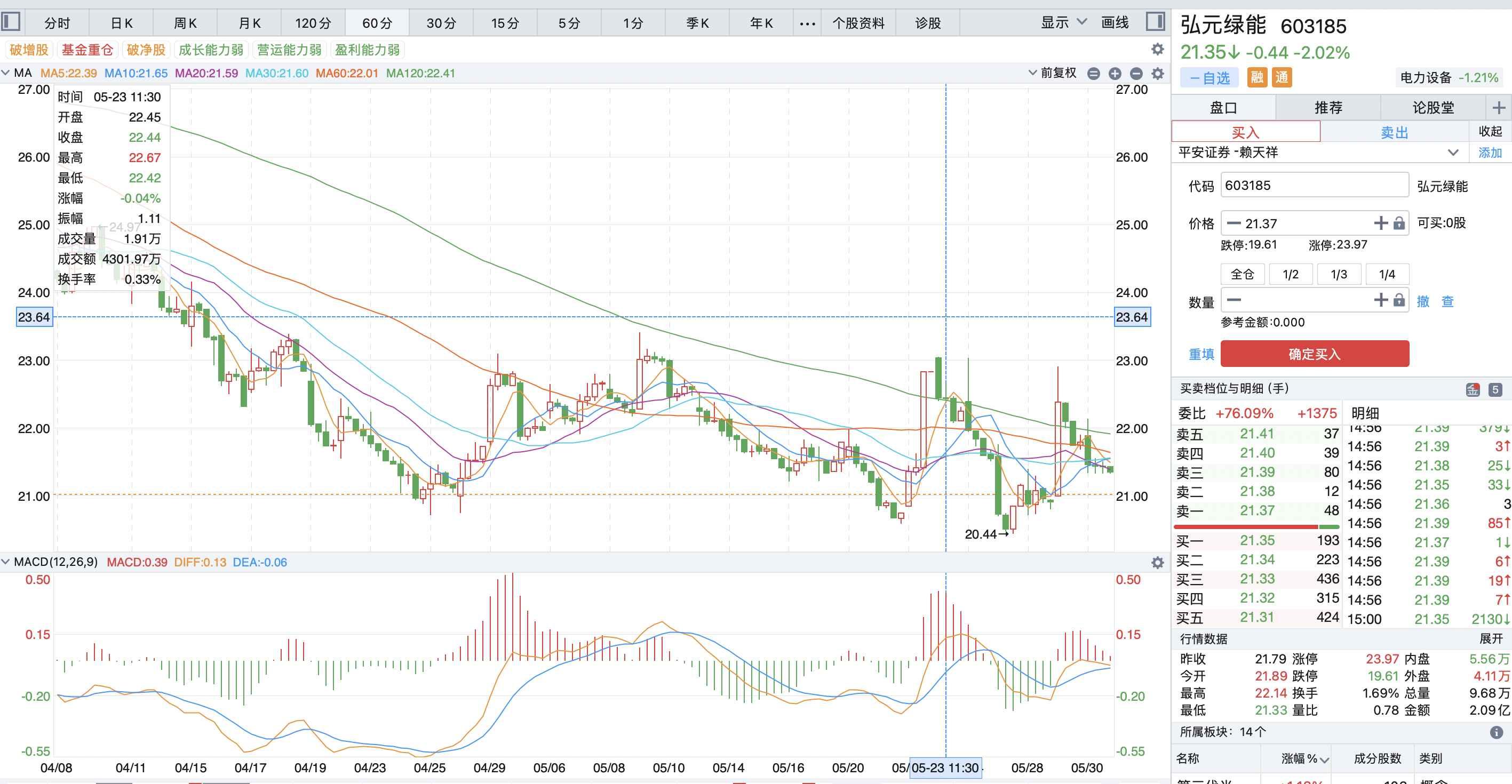Viewport: 1512px width, 784px height.
Task: Toggle right sidebar panel icon in toolbar
Action: (1155, 22)
